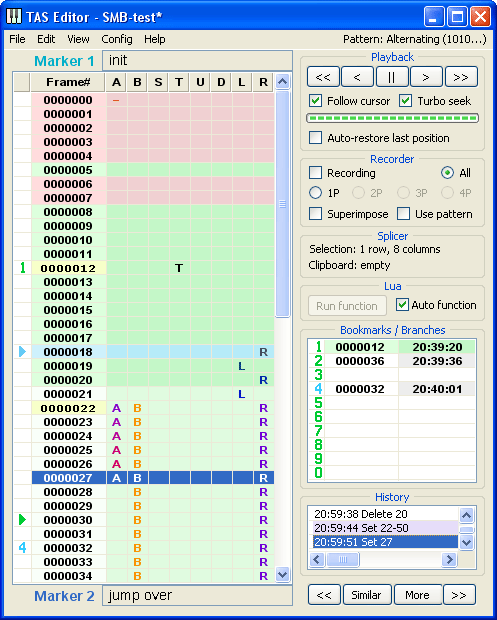
Task: Jump forward to next marker in Playback
Action: coord(461,77)
